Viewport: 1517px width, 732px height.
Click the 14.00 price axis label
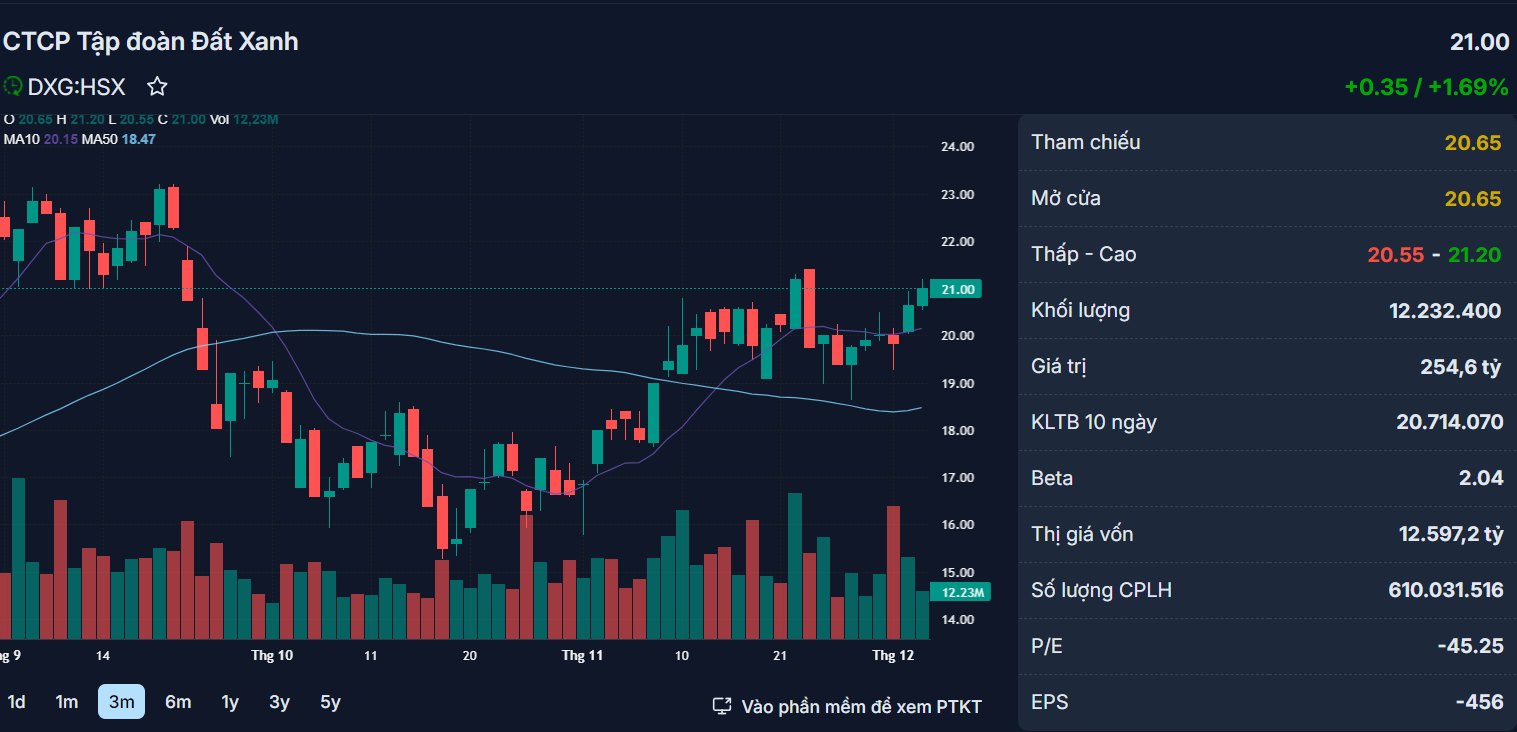click(957, 620)
